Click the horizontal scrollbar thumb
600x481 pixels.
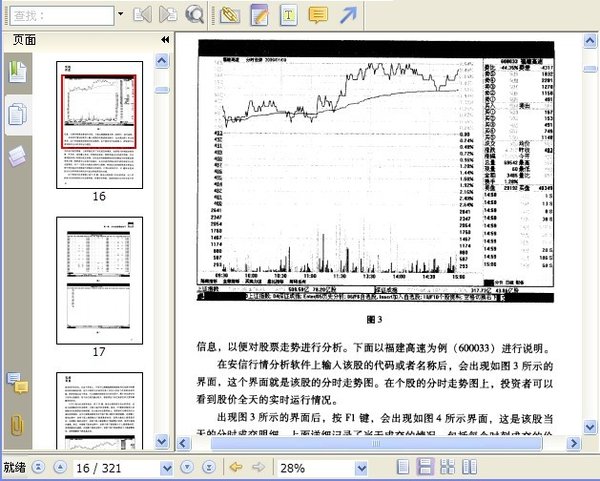click(376, 443)
